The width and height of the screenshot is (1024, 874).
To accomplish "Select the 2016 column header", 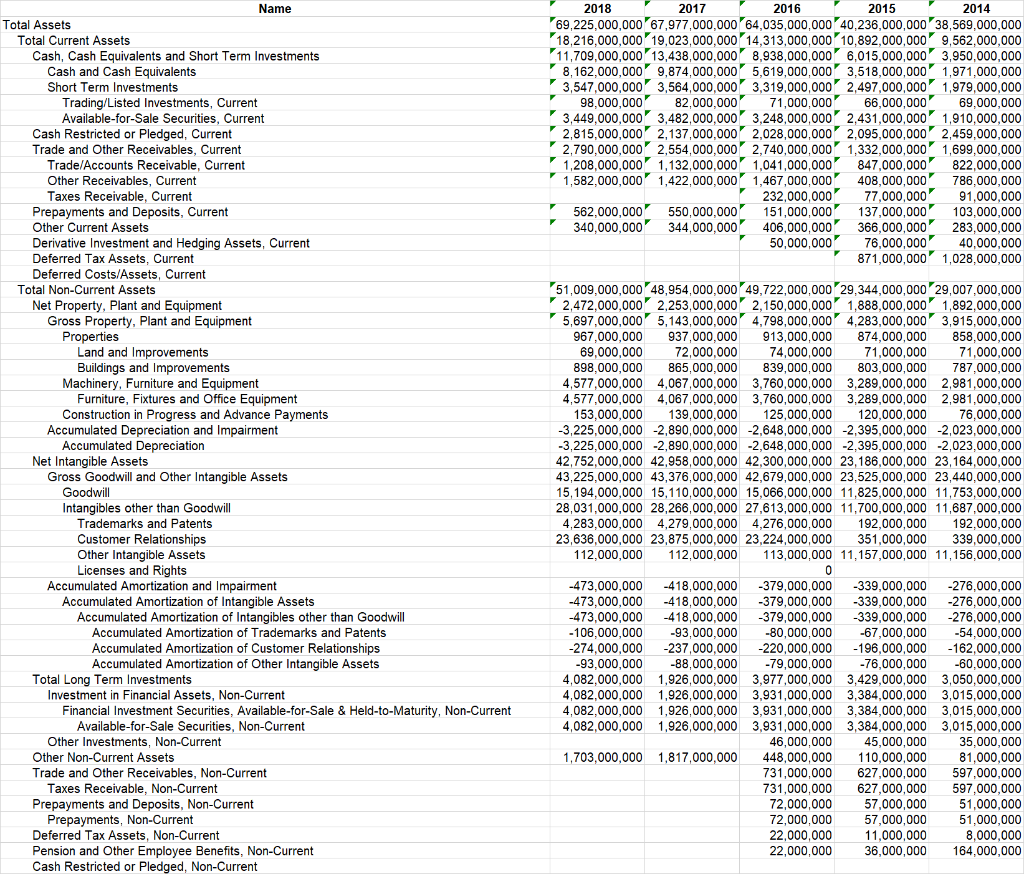I will pyautogui.click(x=787, y=8).
